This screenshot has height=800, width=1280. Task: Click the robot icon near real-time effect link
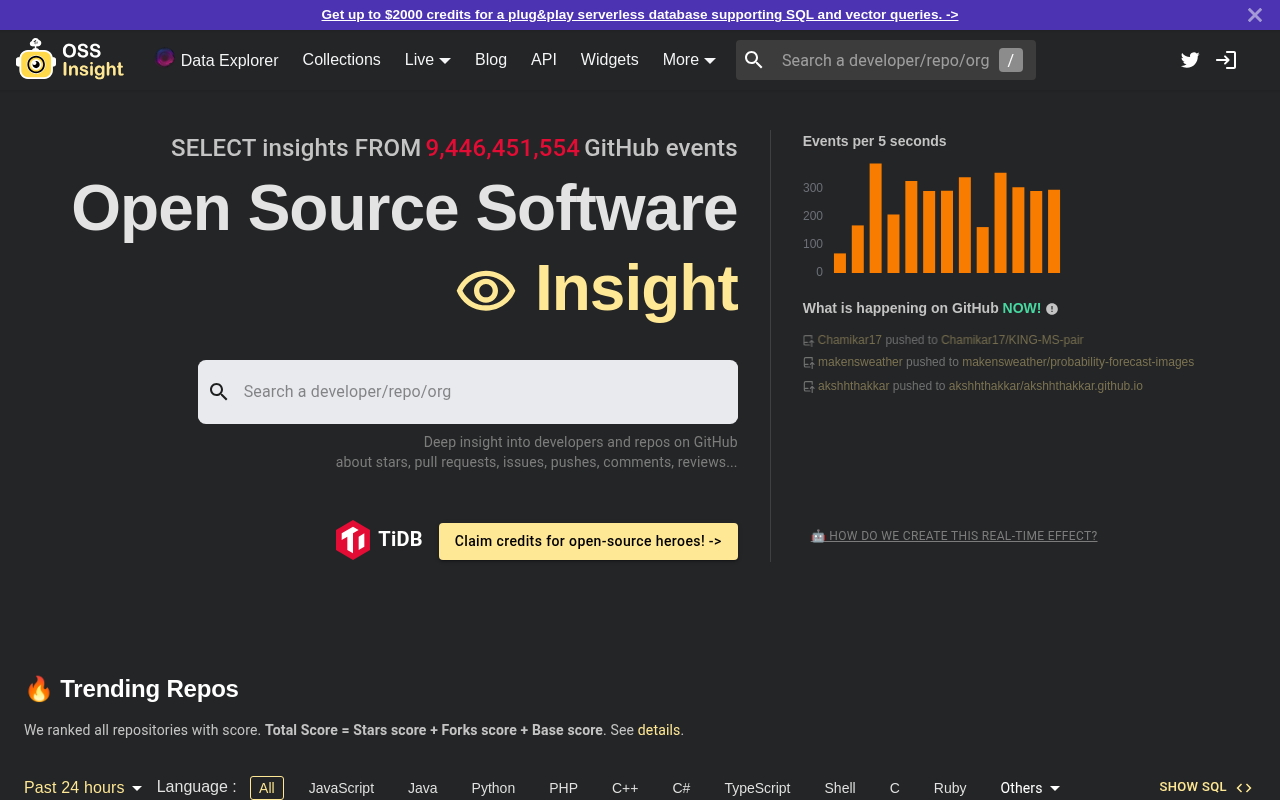[x=819, y=536]
